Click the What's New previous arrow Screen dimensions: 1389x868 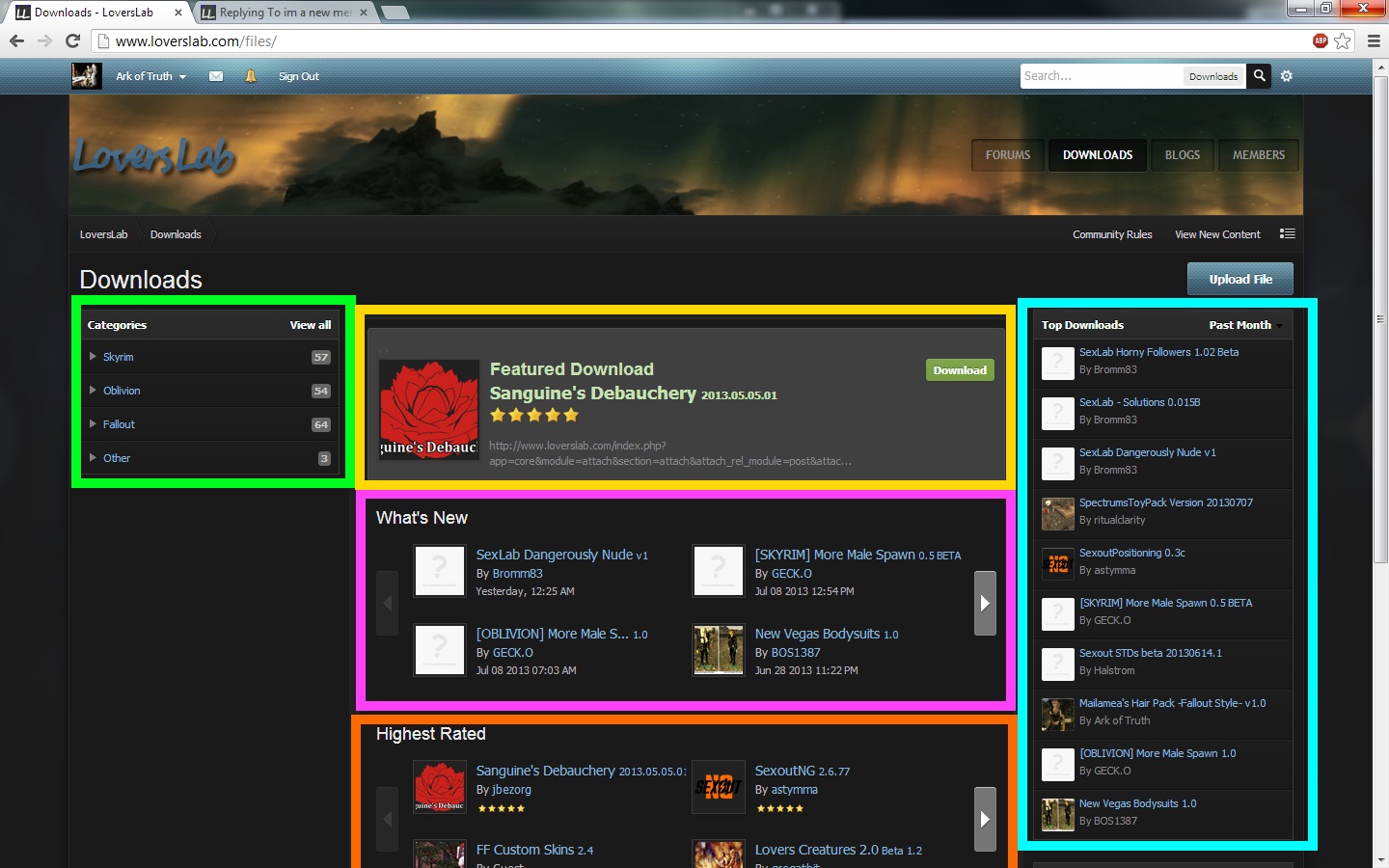pos(387,603)
